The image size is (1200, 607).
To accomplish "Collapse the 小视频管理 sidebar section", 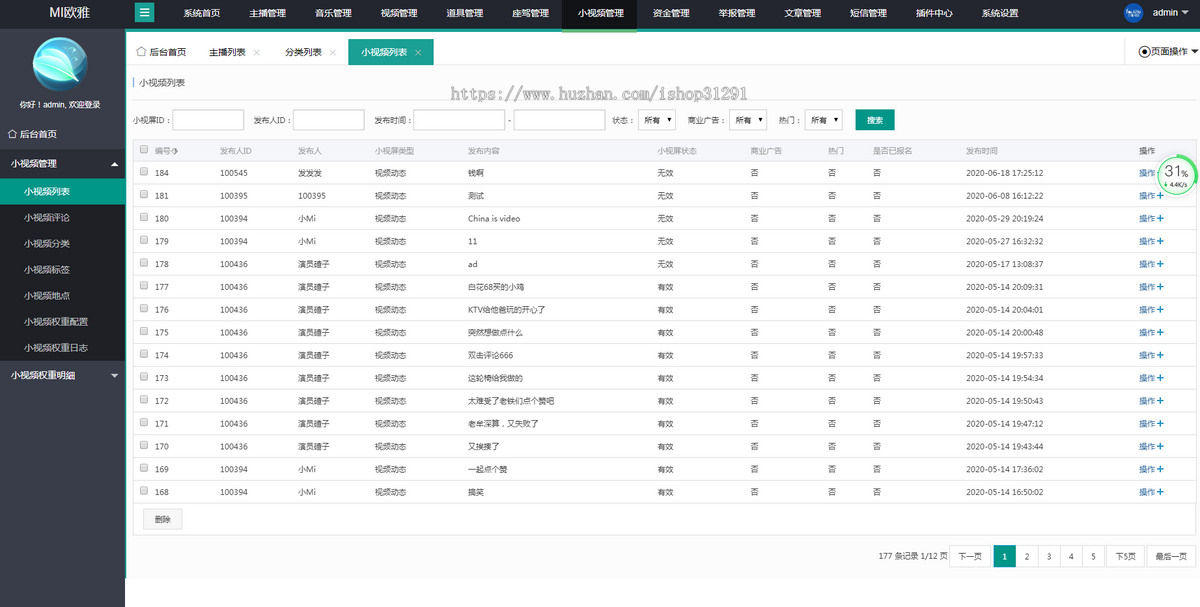I will [62, 164].
